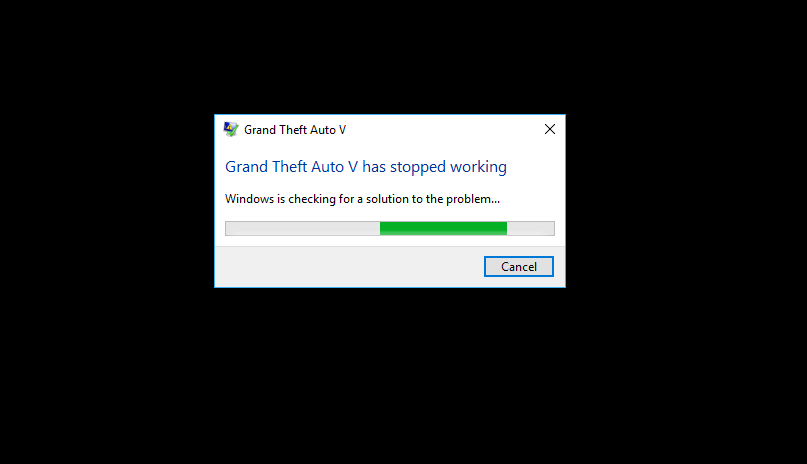Viewport: 807px width, 464px height.
Task: Close the Grand Theft Auto V error dialog
Action: click(x=550, y=129)
